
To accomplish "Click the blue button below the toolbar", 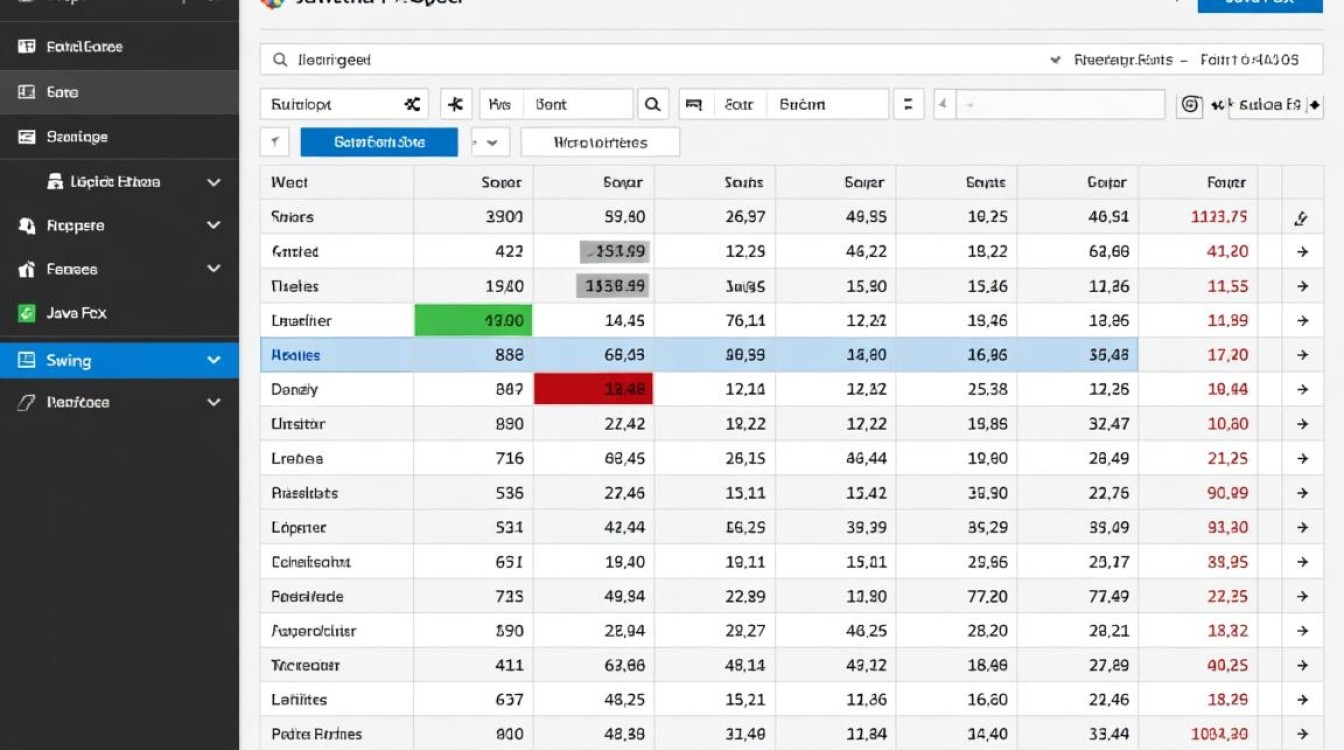I will point(379,142).
